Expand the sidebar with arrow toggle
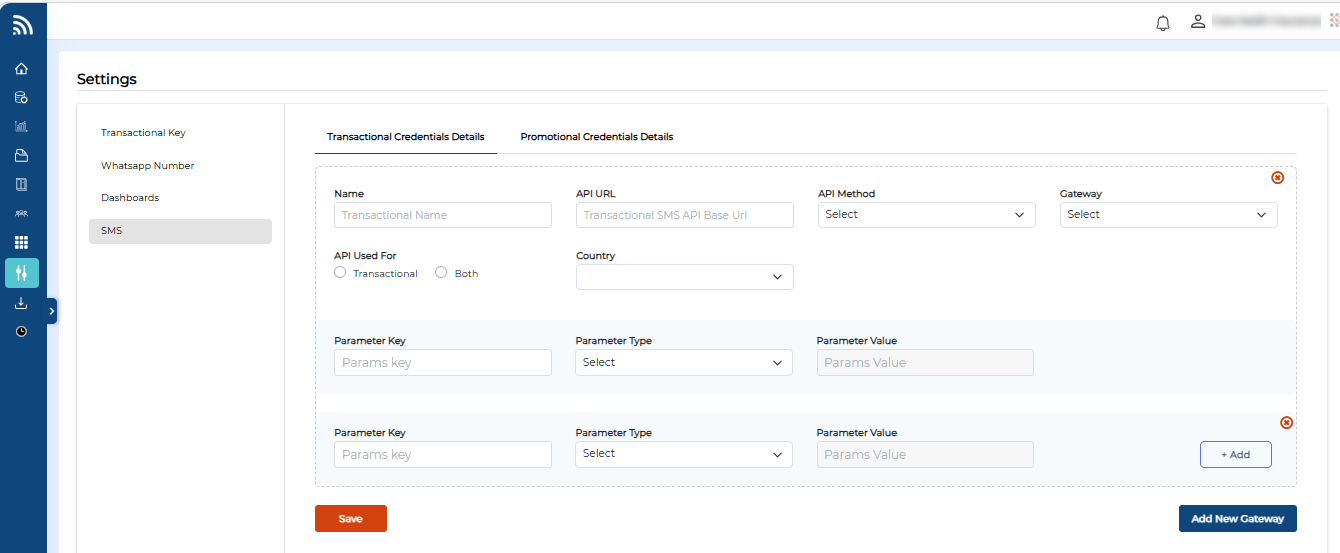Viewport: 1340px width, 553px height. [52, 311]
